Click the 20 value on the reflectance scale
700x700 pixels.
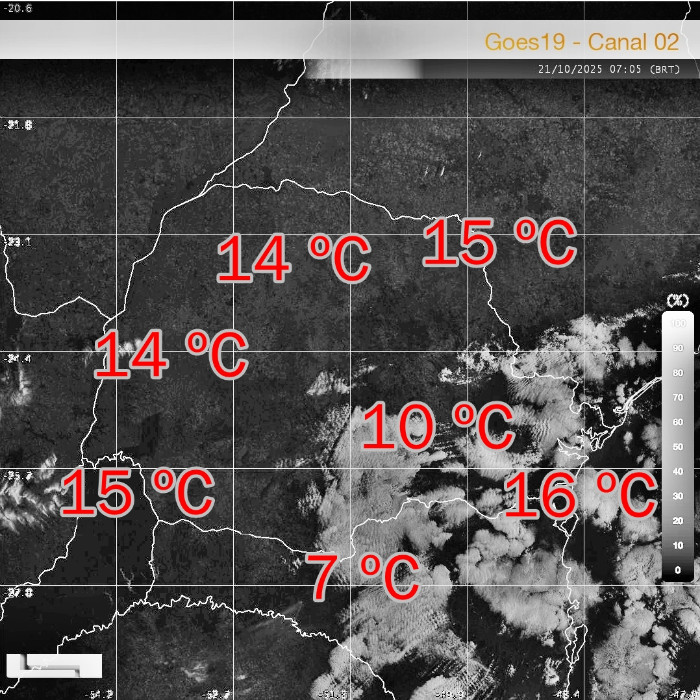click(x=679, y=521)
